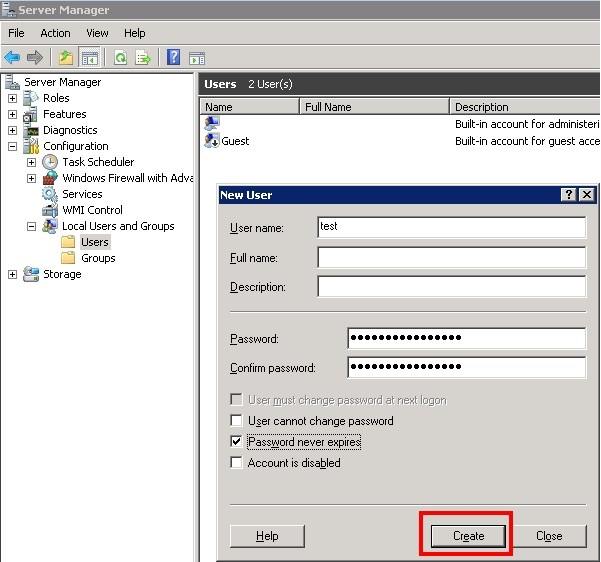
Task: Click Built-in account for guest access description
Action: point(527,141)
